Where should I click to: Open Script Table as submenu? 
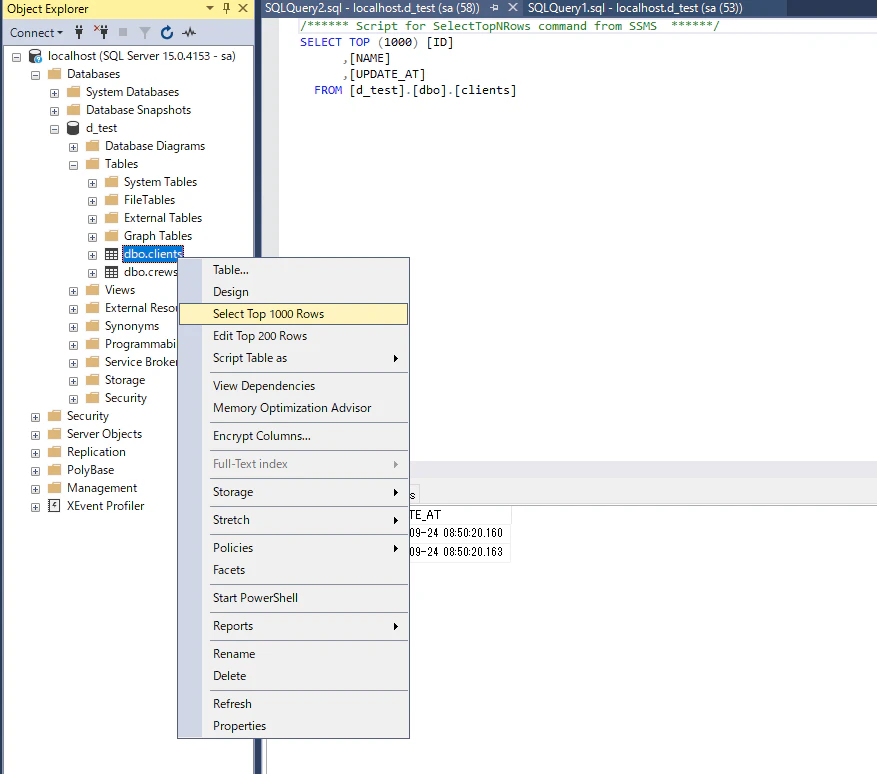(x=293, y=358)
